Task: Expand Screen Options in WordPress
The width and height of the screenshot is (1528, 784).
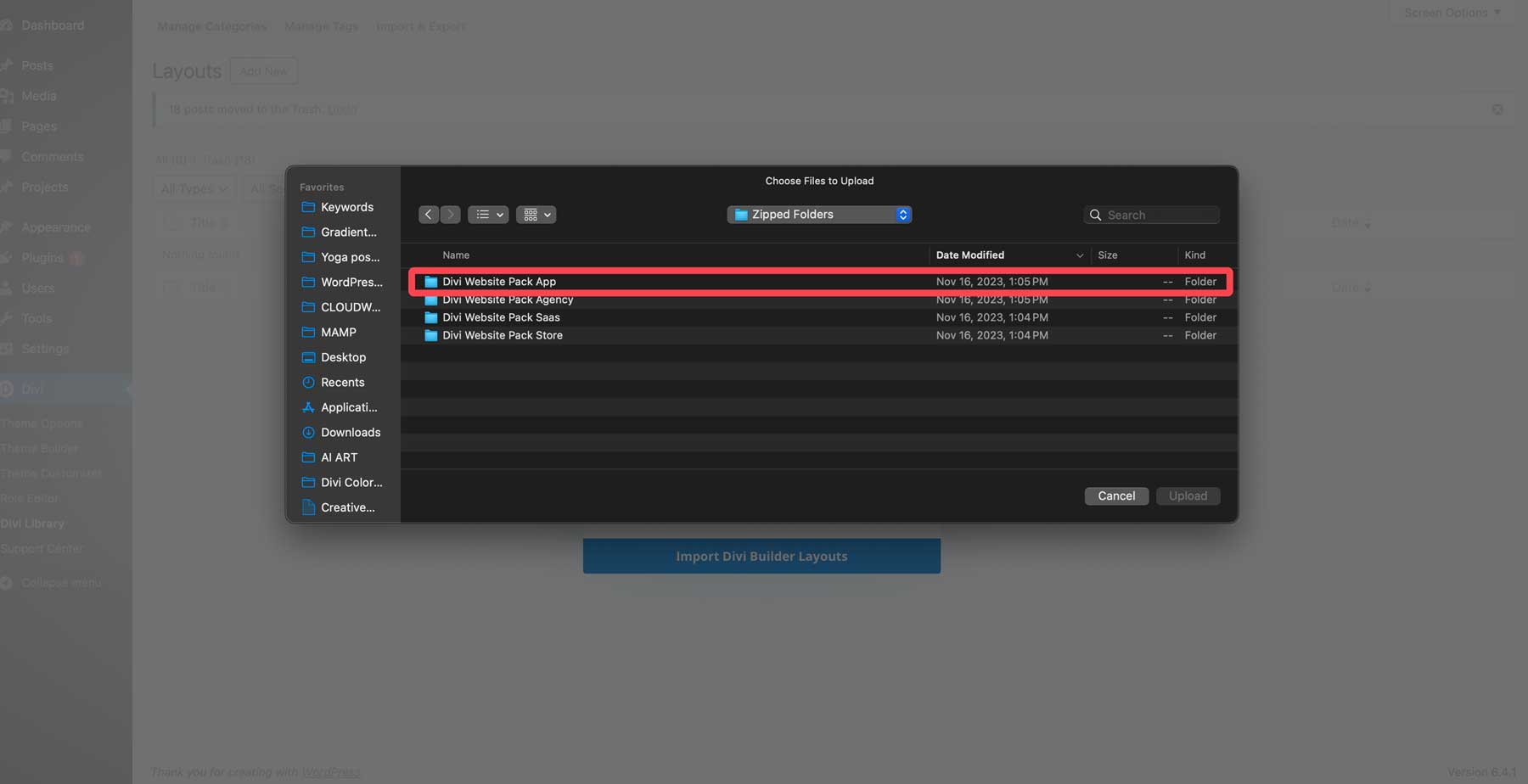Action: coord(1452,13)
